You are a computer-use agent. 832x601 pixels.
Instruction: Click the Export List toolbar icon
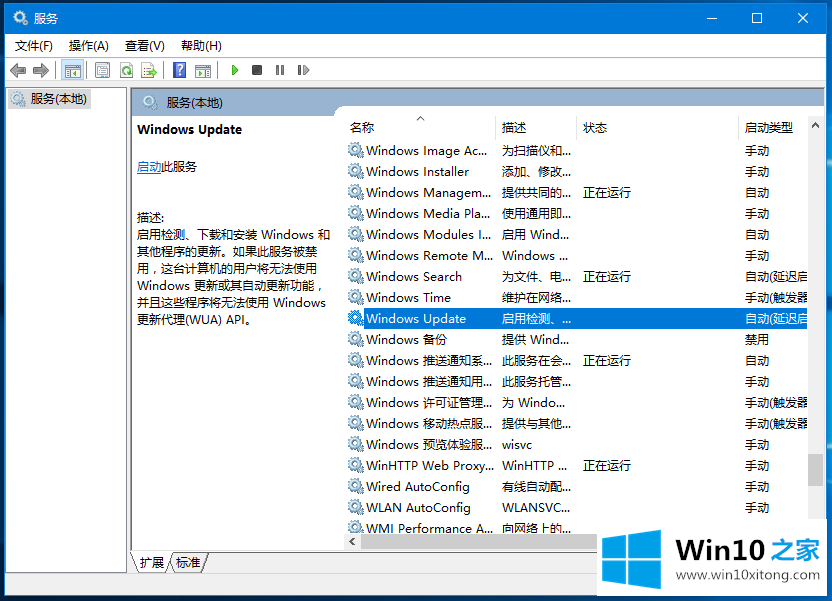coord(149,70)
